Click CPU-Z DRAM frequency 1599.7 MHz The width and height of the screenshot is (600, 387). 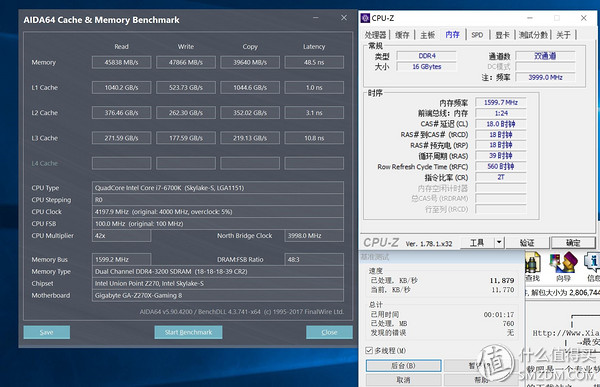click(501, 103)
